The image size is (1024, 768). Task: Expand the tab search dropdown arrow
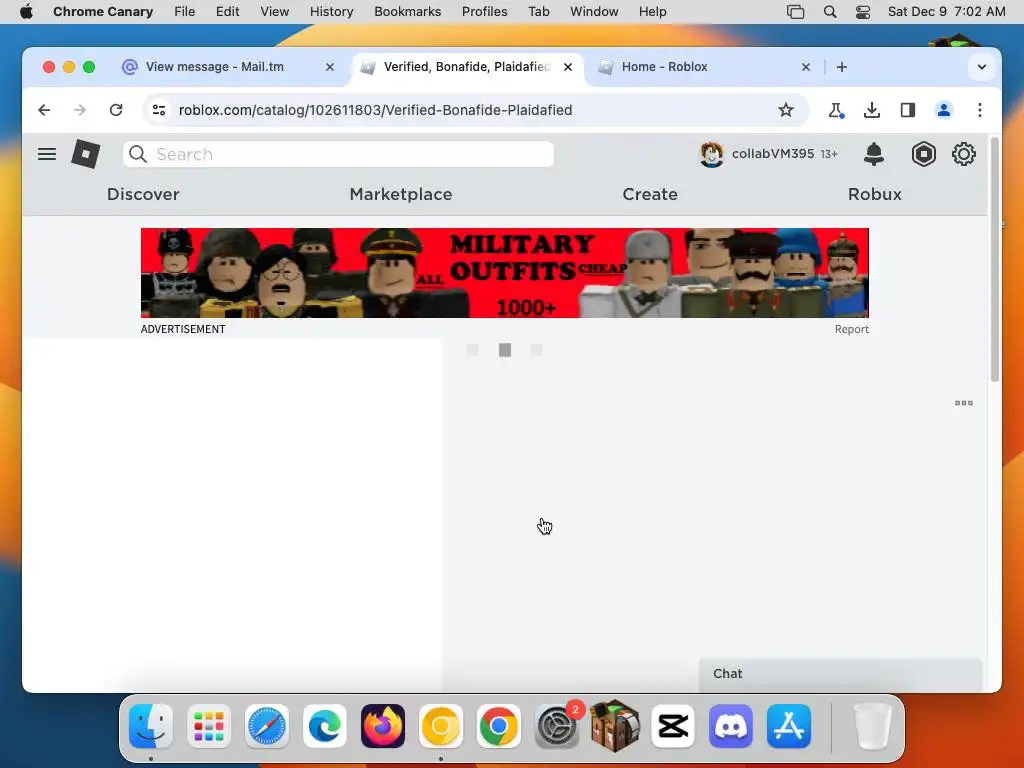pos(982,67)
